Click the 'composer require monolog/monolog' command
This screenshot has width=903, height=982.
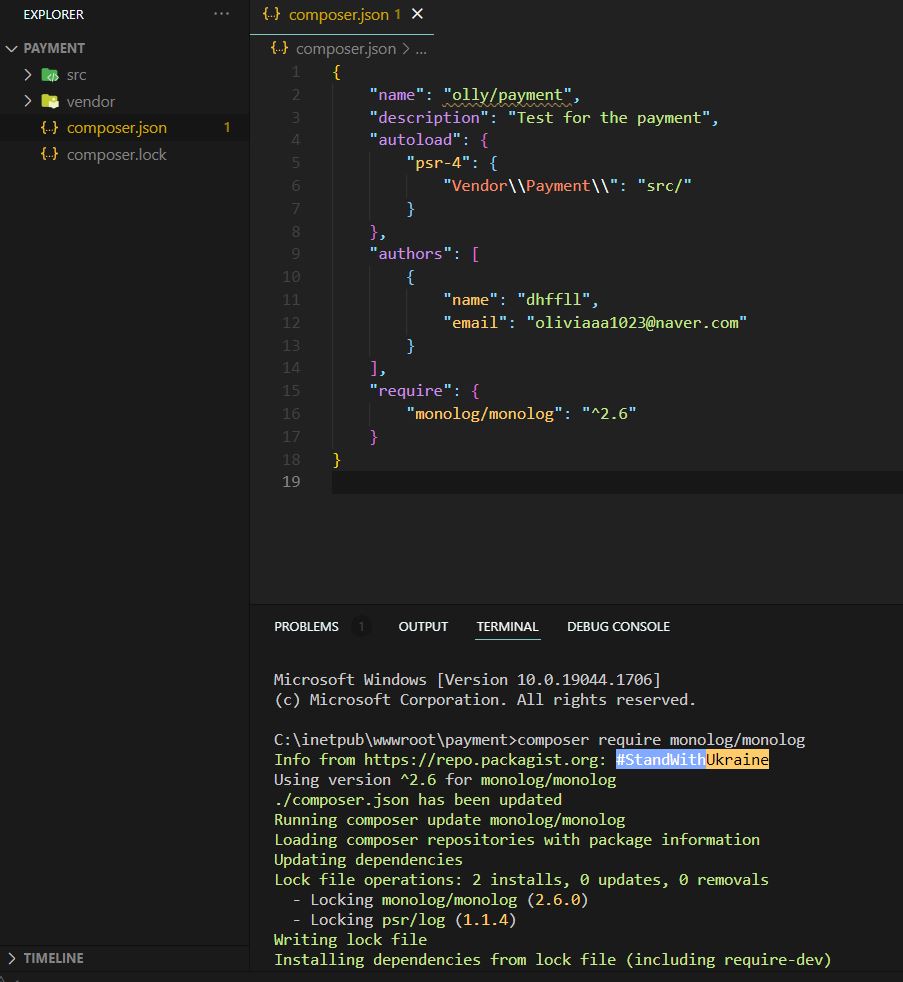click(x=661, y=740)
